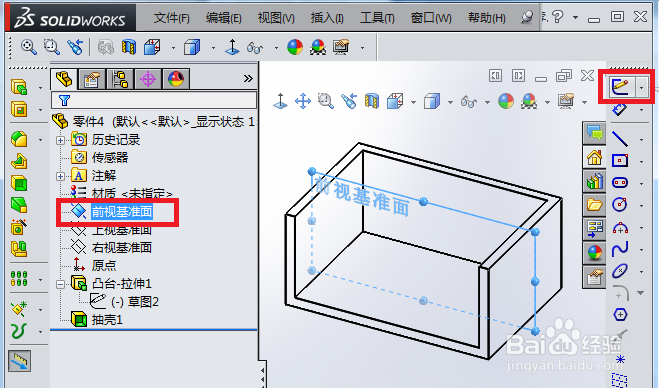Click the View Settings monitor icon in top toolbar
The width and height of the screenshot is (659, 388).
pos(341,47)
